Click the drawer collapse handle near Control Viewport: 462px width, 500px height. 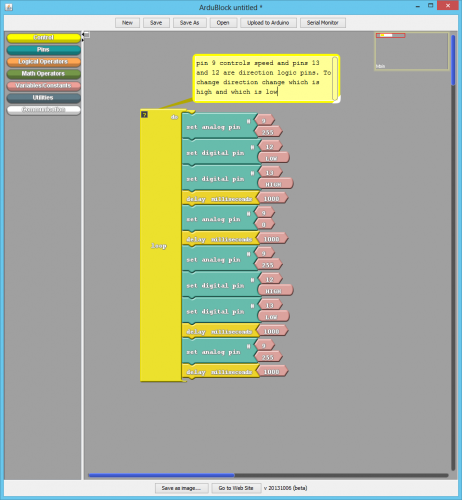pos(86,35)
